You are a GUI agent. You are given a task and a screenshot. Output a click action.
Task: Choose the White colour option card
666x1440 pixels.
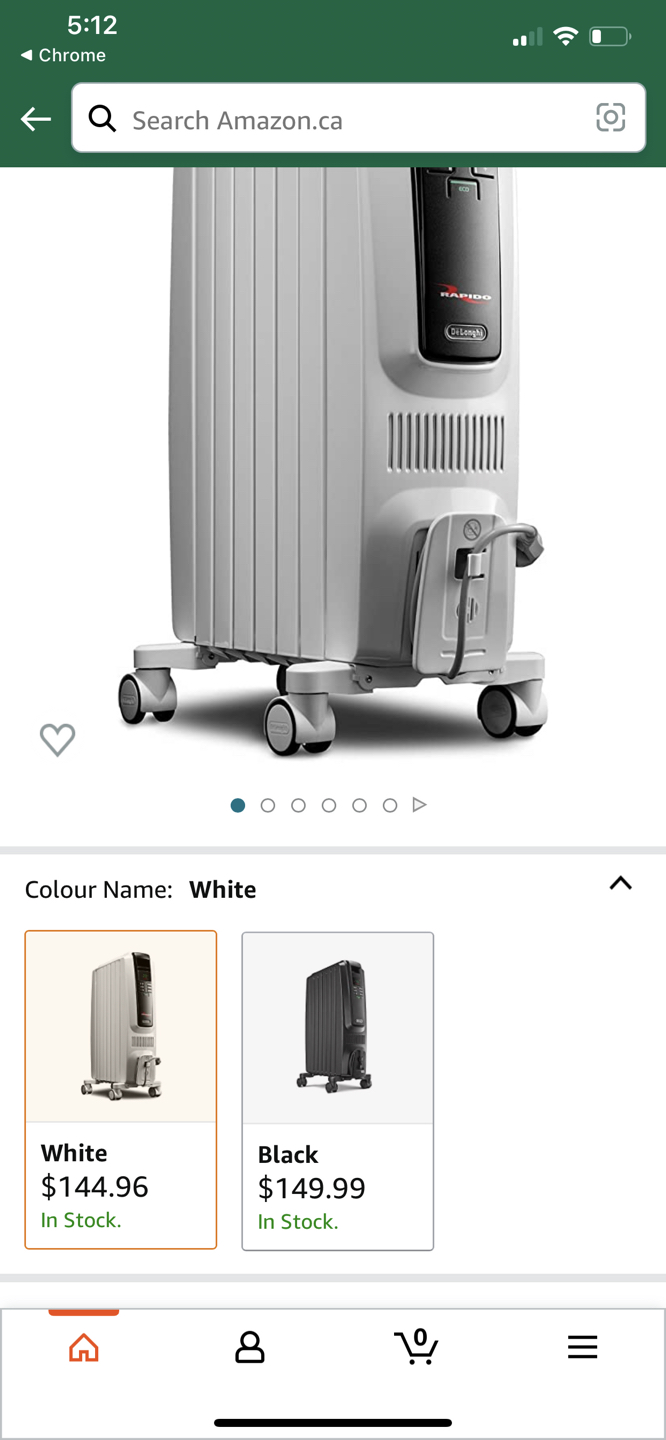(x=121, y=1090)
